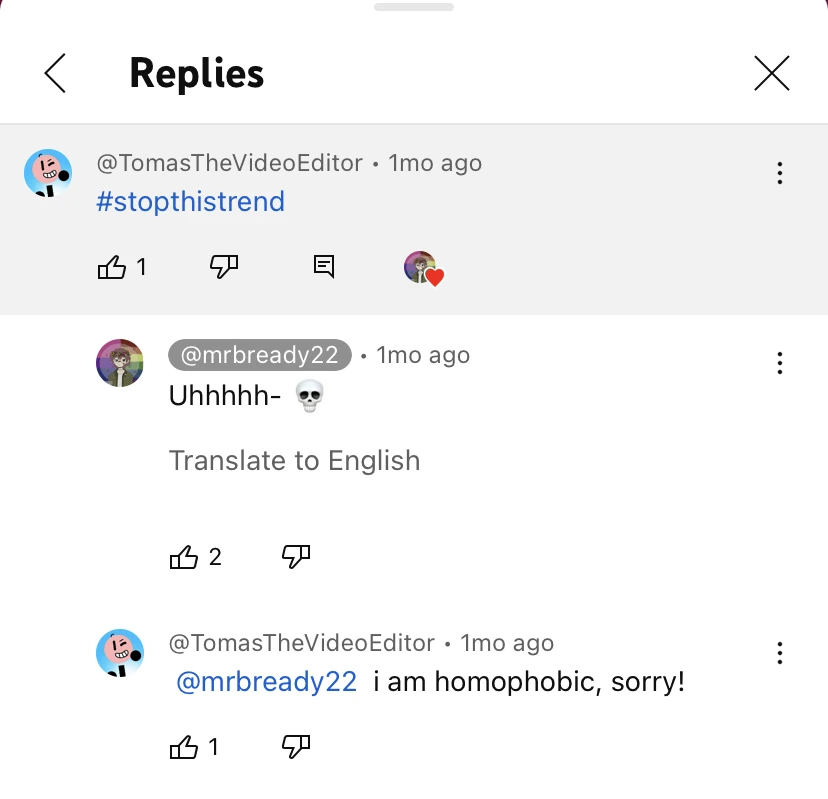828x799 pixels.
Task: Open @mrbready22's profile picture
Action: pos(120,363)
